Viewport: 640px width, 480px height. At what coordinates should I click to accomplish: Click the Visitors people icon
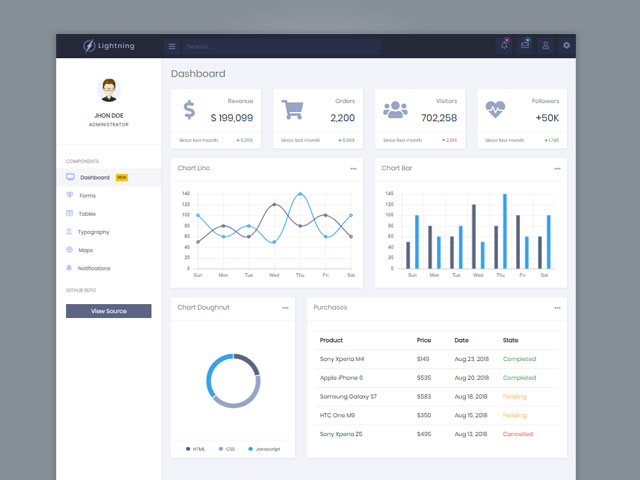click(x=395, y=110)
